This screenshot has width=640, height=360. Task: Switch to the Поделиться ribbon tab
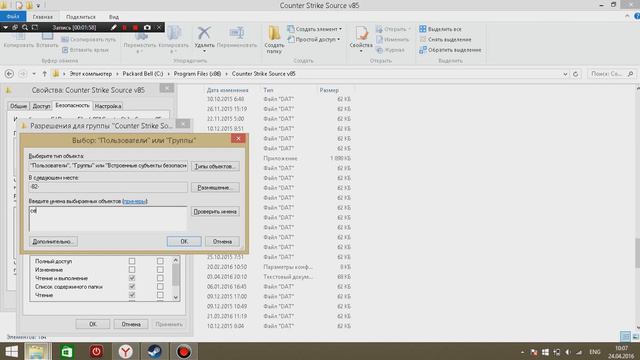tap(81, 17)
